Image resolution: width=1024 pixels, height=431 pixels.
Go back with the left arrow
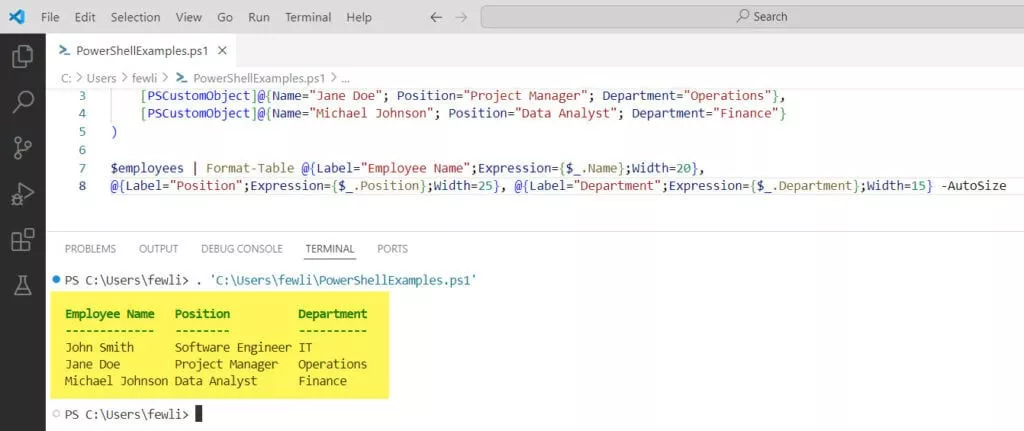(436, 18)
